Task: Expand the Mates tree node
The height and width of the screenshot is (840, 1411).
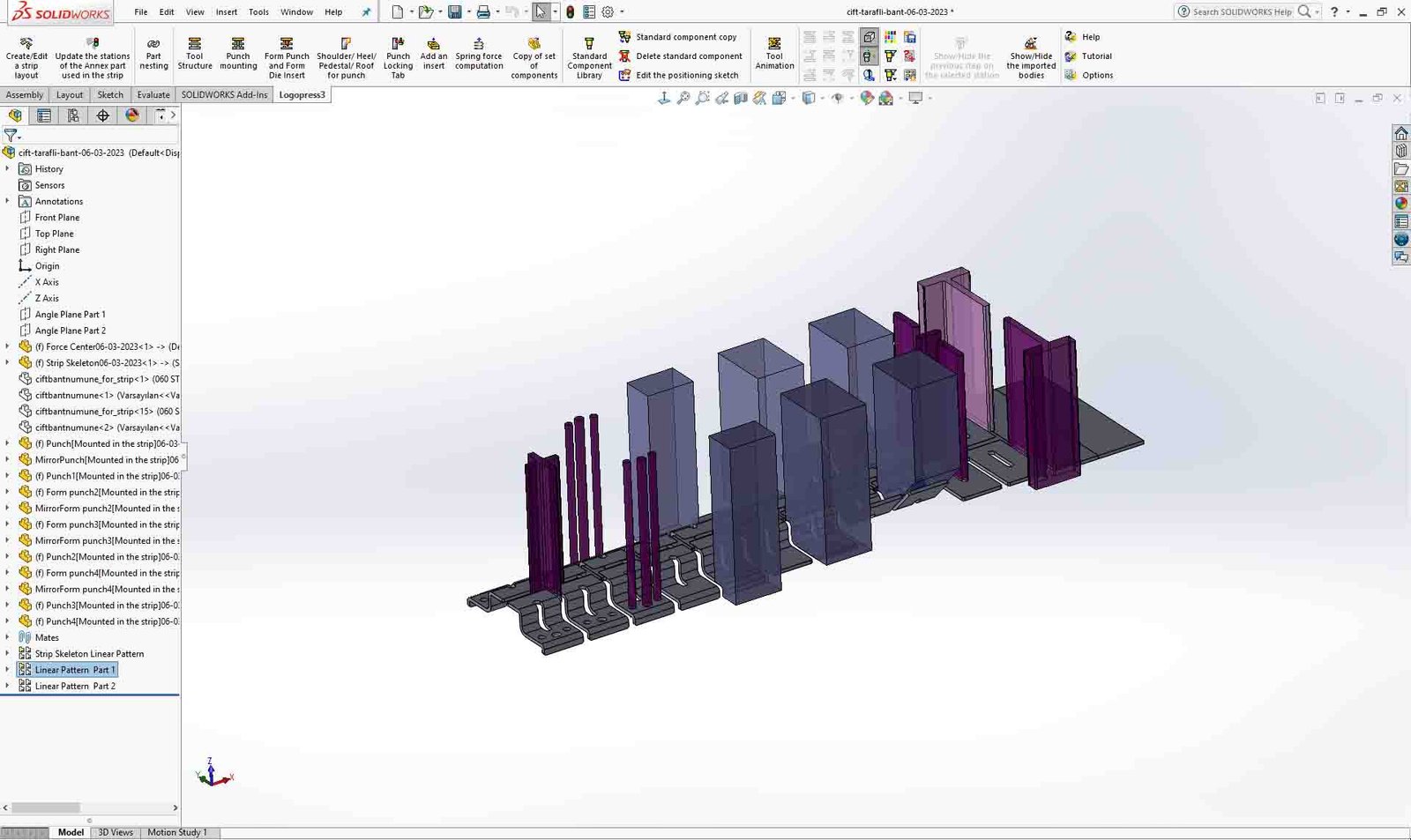Action: coord(8,637)
